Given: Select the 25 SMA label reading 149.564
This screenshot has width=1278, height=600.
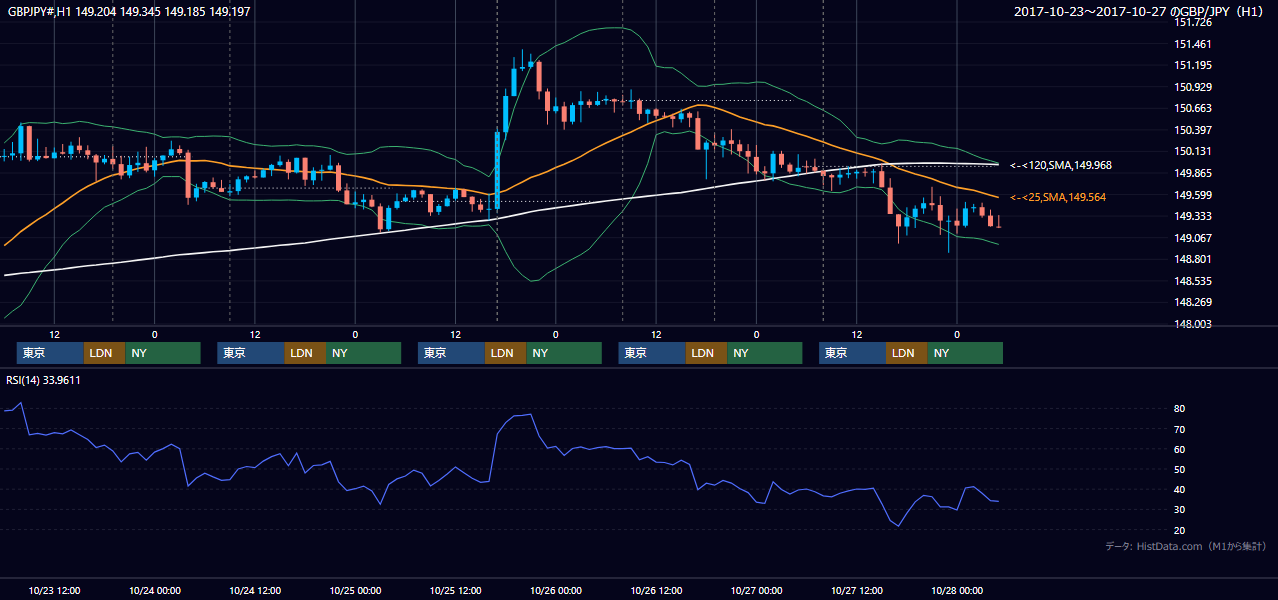Looking at the screenshot, I should [x=1058, y=197].
